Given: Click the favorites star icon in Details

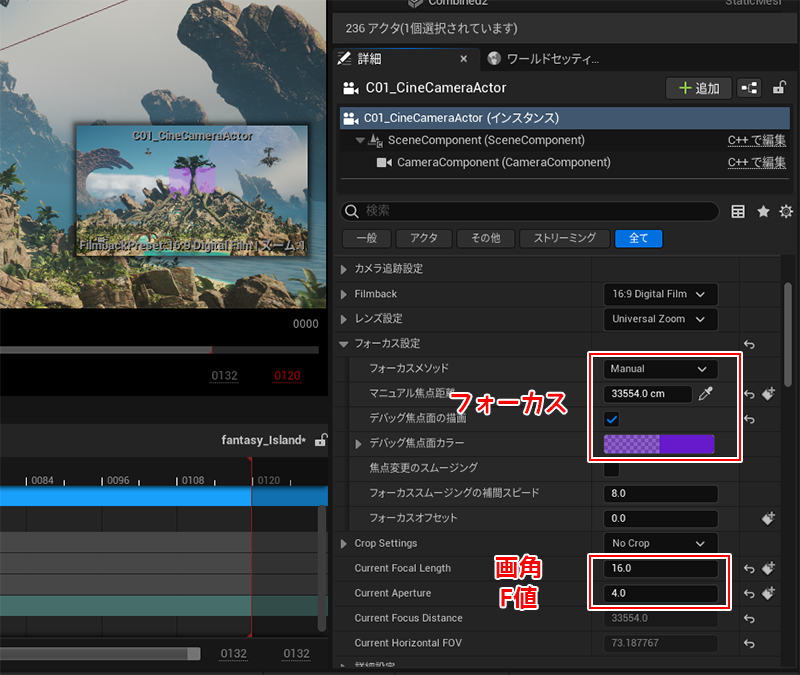Looking at the screenshot, I should [763, 211].
